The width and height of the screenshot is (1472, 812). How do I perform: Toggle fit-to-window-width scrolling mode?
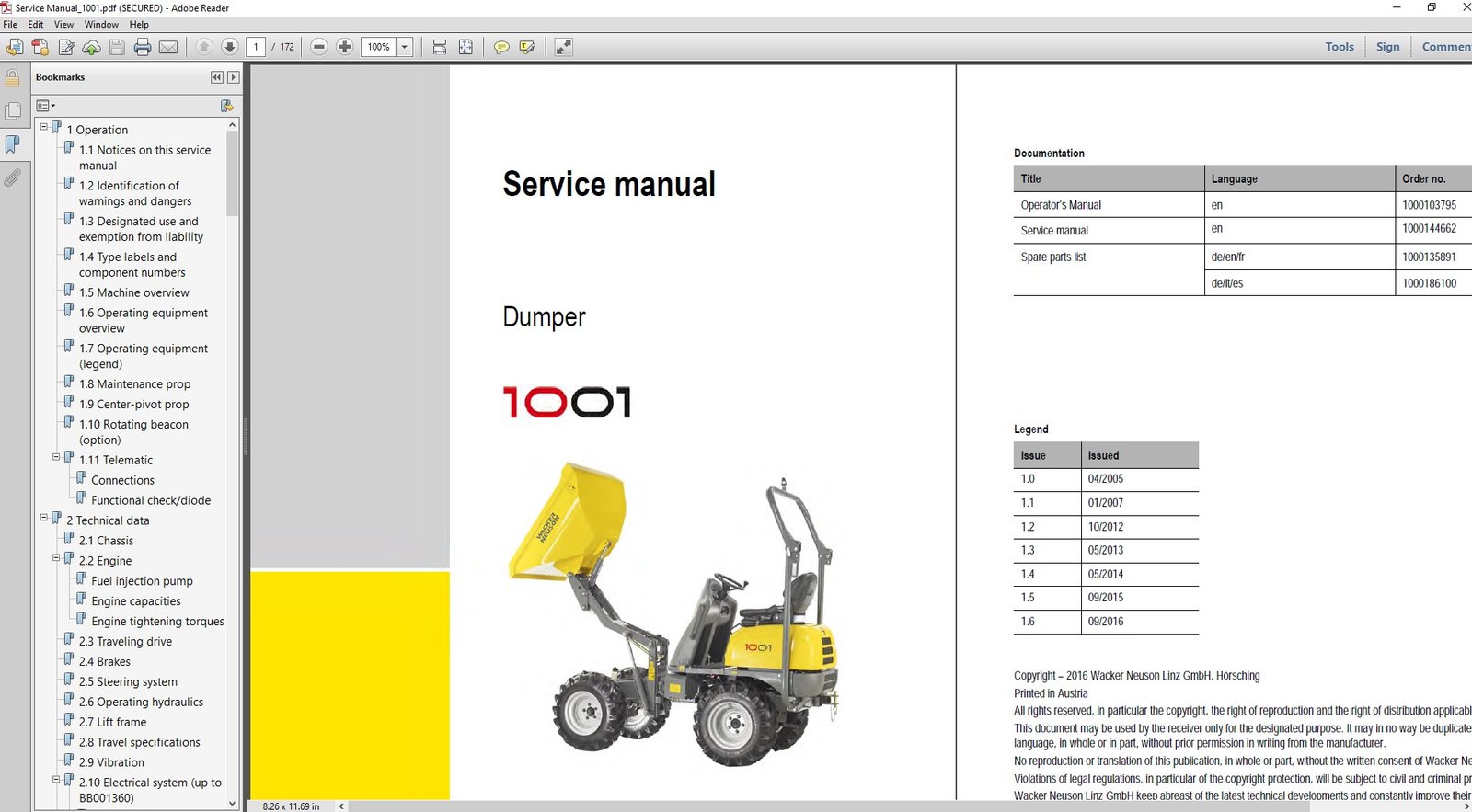[440, 47]
